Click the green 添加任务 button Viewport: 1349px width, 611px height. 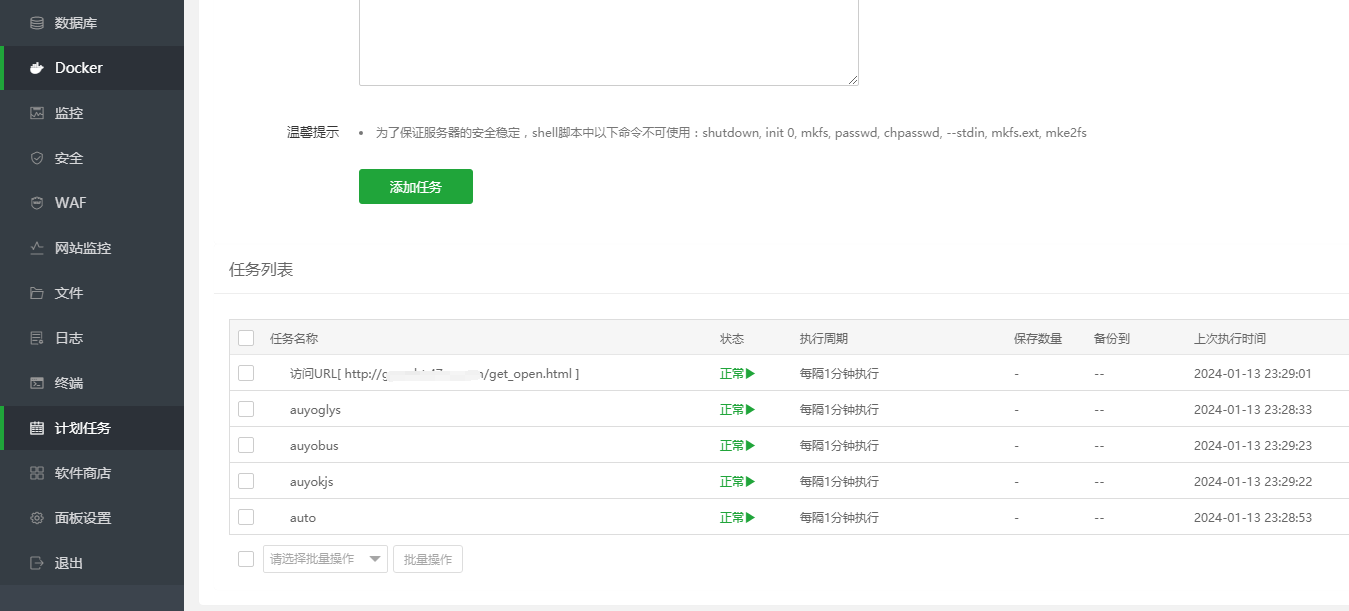(415, 187)
